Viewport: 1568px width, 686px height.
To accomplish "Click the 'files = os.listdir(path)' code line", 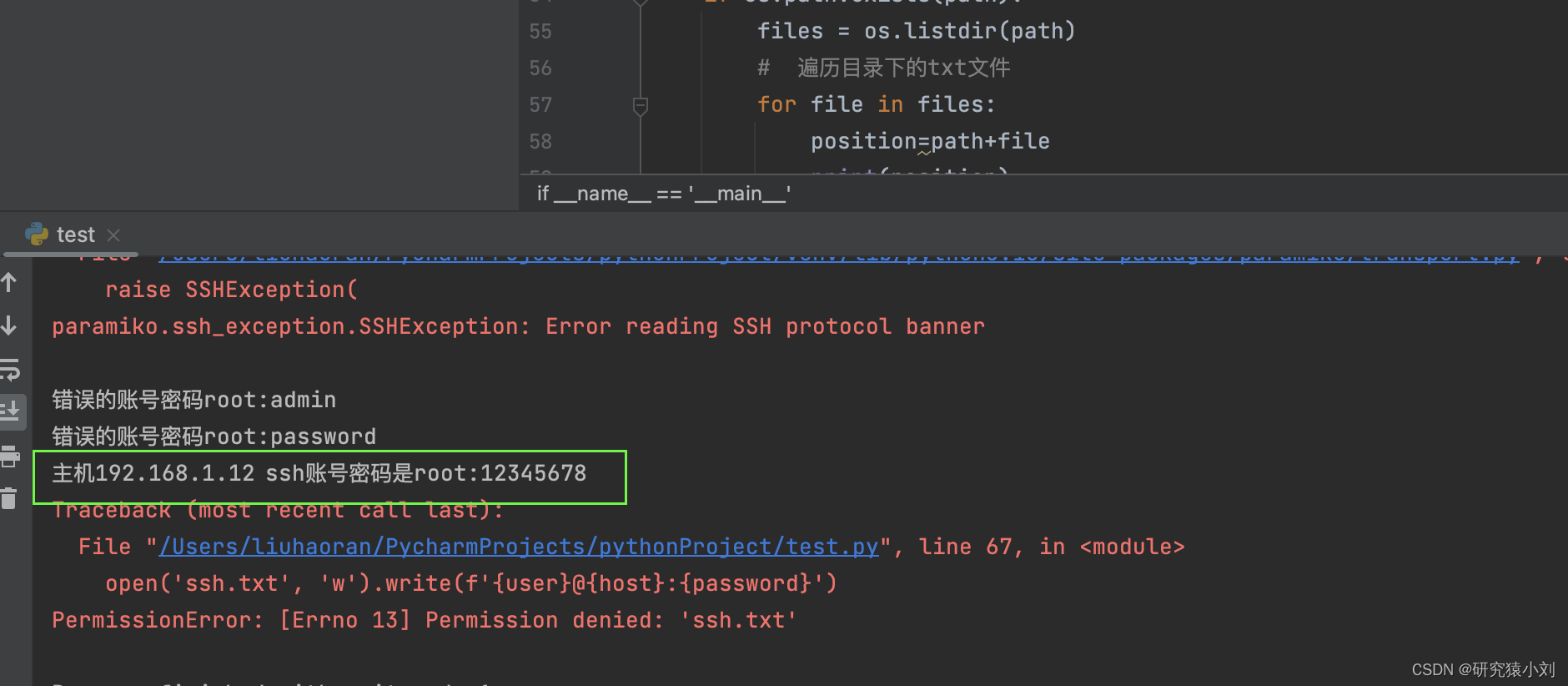I will point(917,32).
